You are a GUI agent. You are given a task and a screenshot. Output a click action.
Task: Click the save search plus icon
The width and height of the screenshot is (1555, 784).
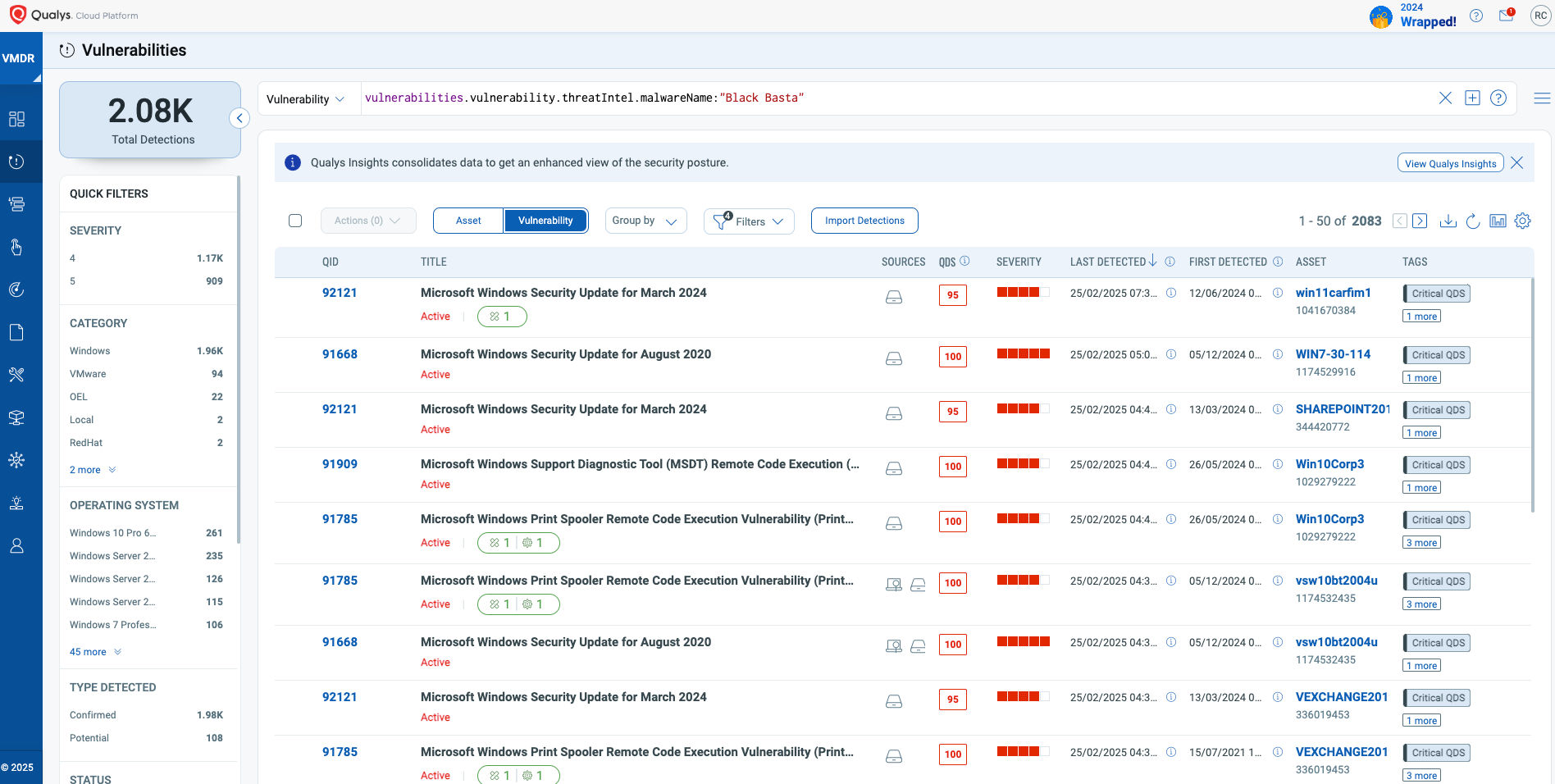point(1472,98)
